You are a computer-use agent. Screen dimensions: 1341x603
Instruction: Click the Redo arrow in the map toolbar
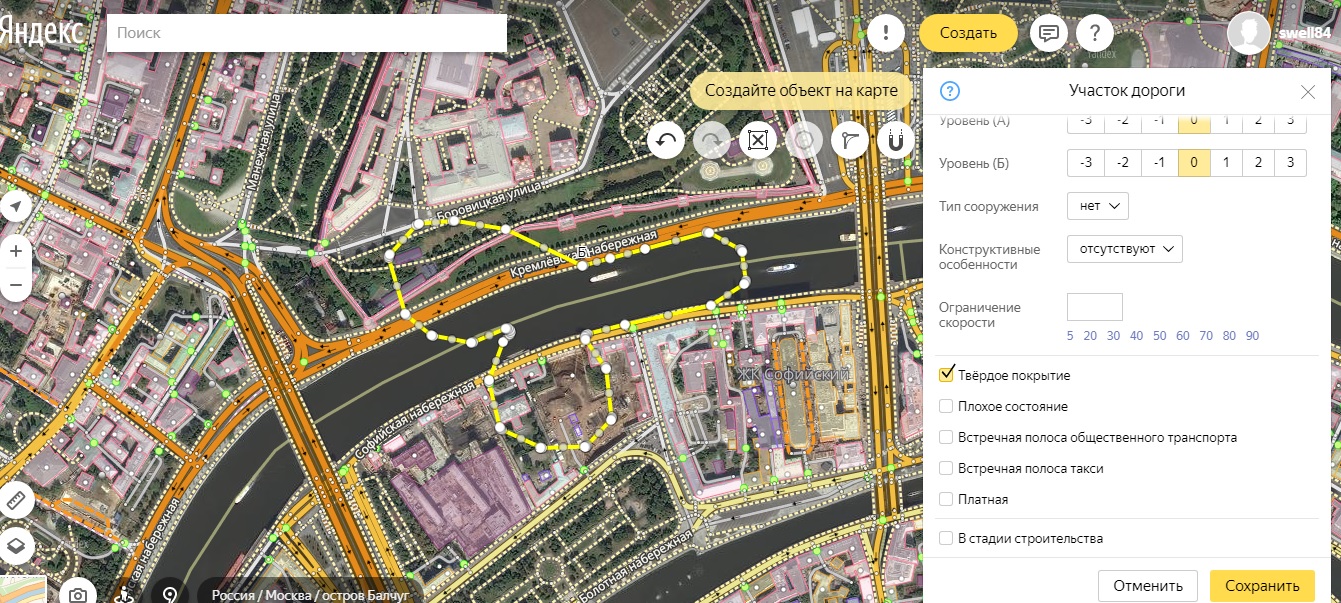coord(711,140)
